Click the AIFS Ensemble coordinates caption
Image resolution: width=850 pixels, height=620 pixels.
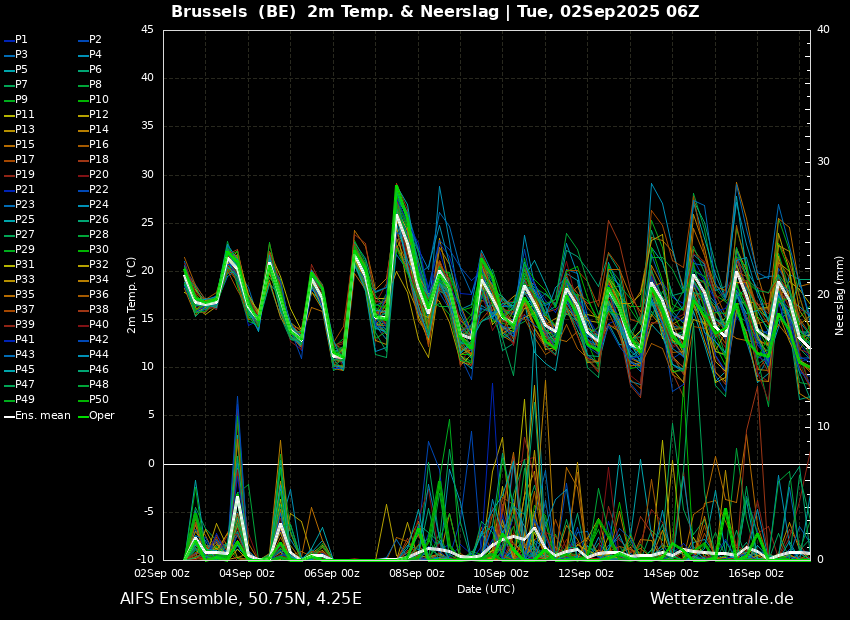pos(241,599)
